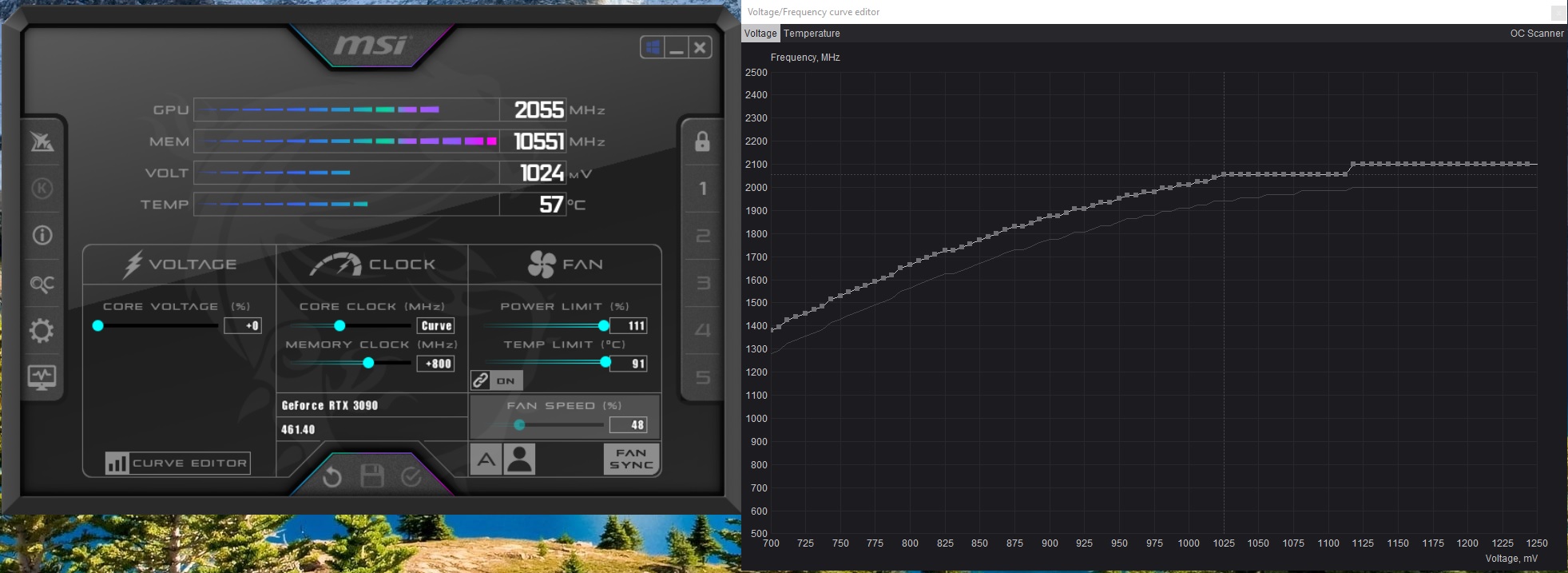Launch the OC Scanner sidebar icon
This screenshot has height=573, width=1568.
[42, 284]
